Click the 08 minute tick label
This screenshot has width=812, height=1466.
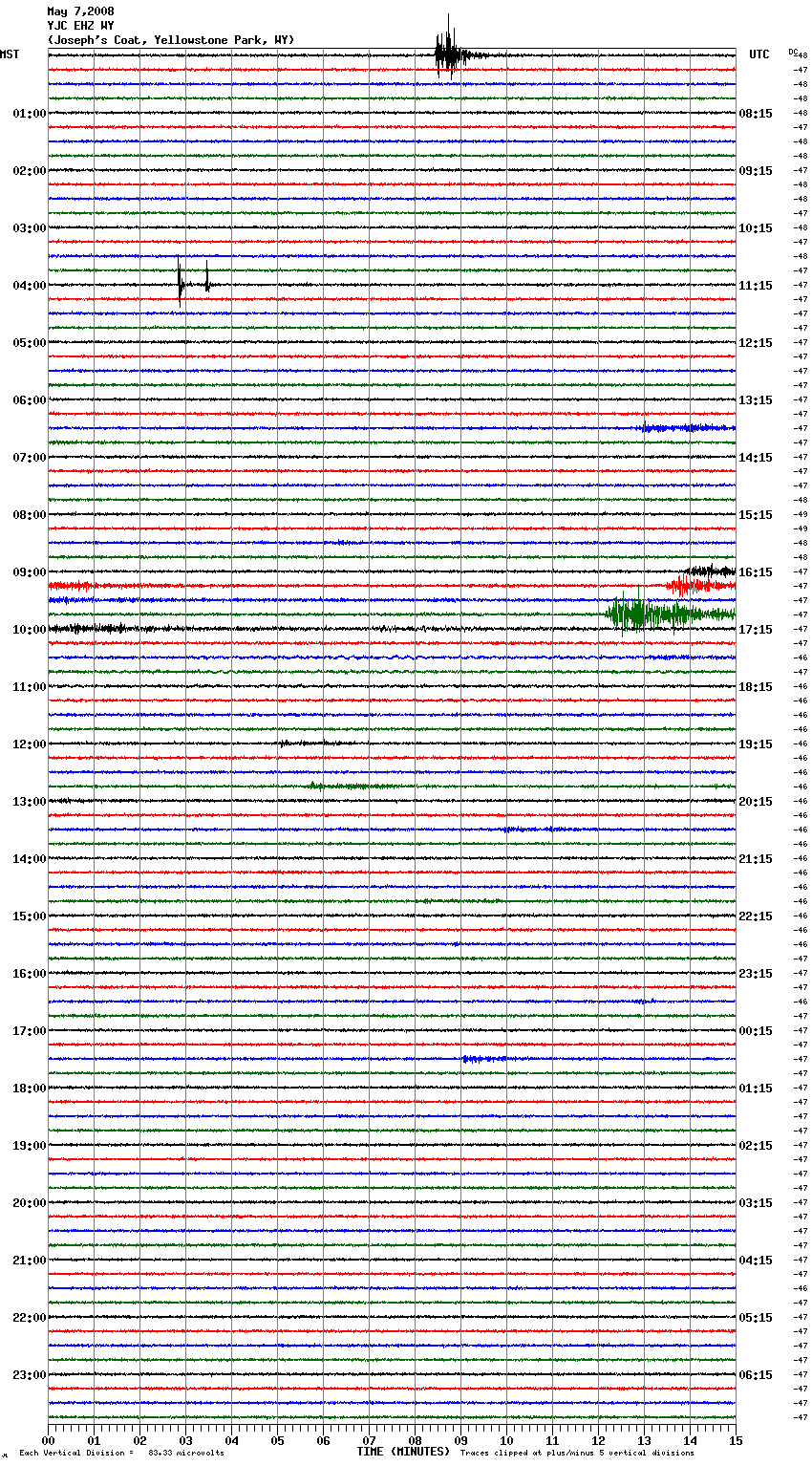coord(415,1440)
